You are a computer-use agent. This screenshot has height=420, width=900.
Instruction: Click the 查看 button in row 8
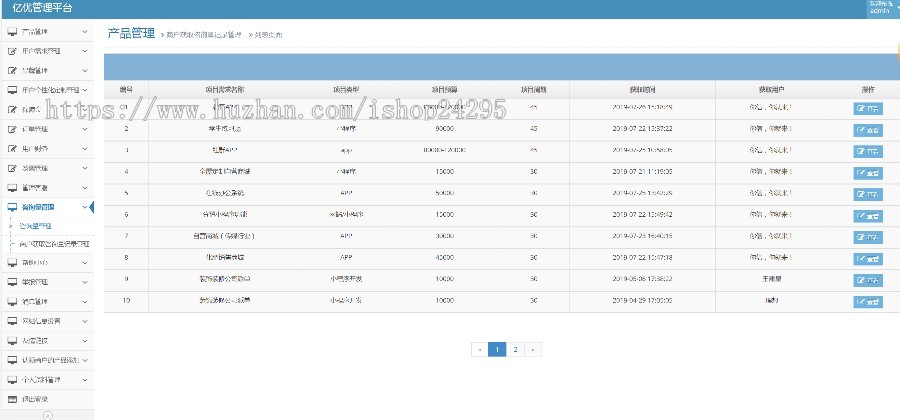pos(868,259)
